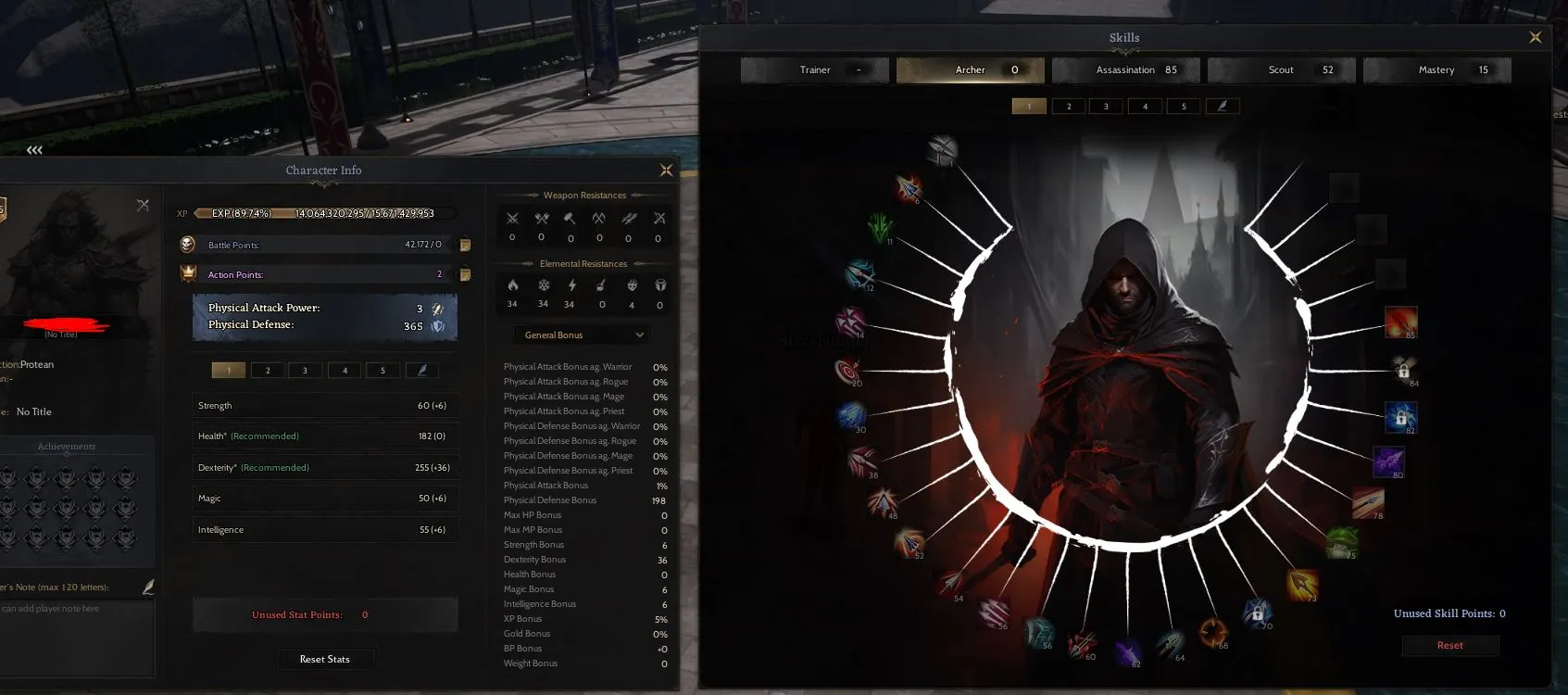Viewport: 1568px width, 695px height.
Task: Open the Mastery skill tab
Action: 1437,69
